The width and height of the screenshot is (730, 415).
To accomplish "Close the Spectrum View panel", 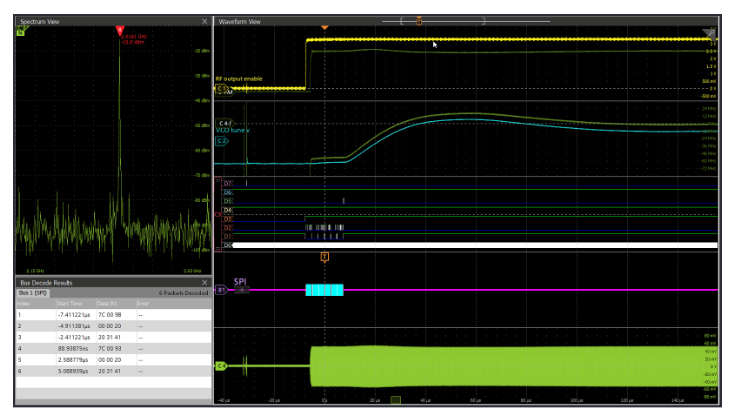I will tap(205, 20).
